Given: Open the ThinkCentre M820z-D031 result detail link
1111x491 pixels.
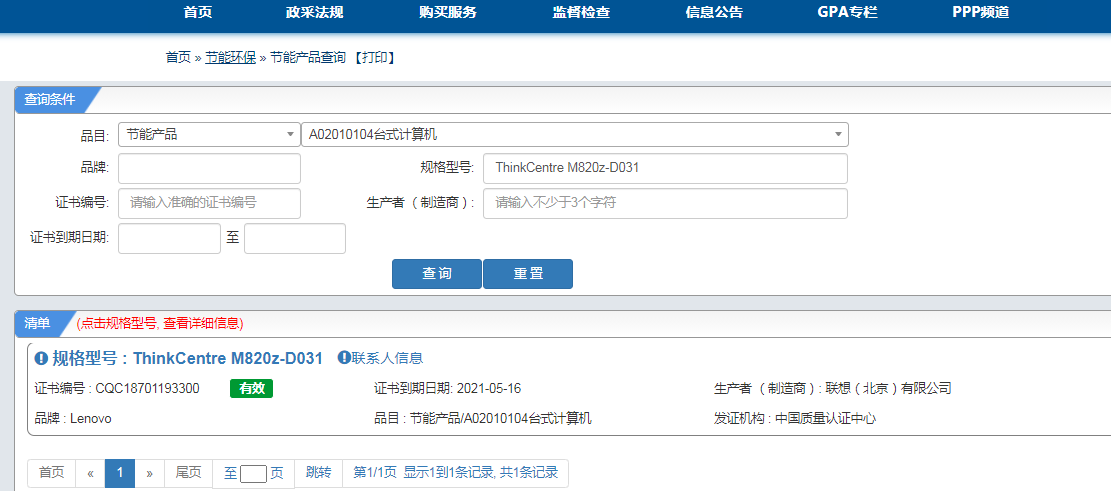Looking at the screenshot, I should (227, 358).
